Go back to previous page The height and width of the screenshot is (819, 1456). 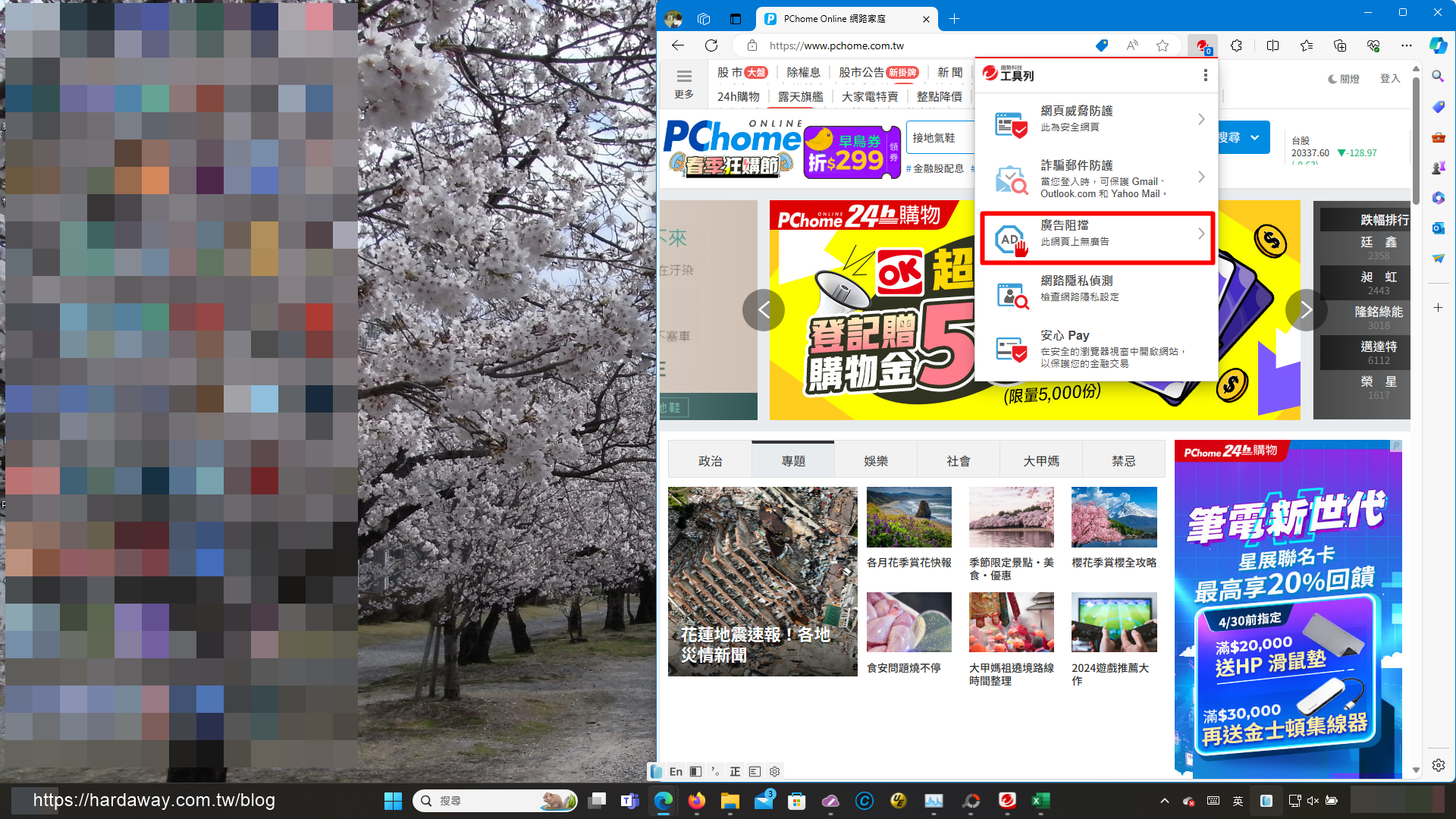[x=678, y=45]
